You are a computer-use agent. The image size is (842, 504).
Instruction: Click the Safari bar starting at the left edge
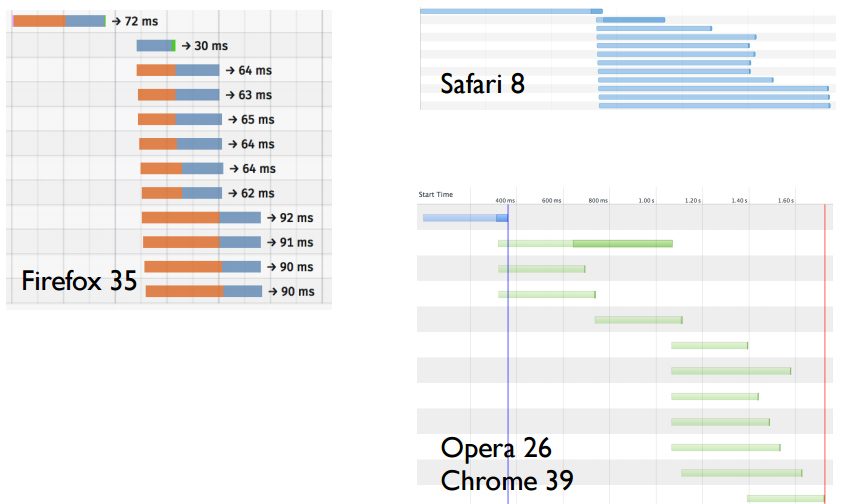coord(511,11)
